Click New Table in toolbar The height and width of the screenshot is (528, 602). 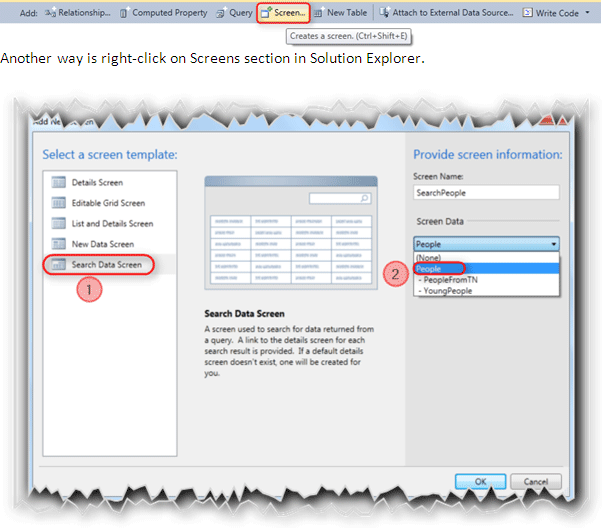click(x=341, y=13)
